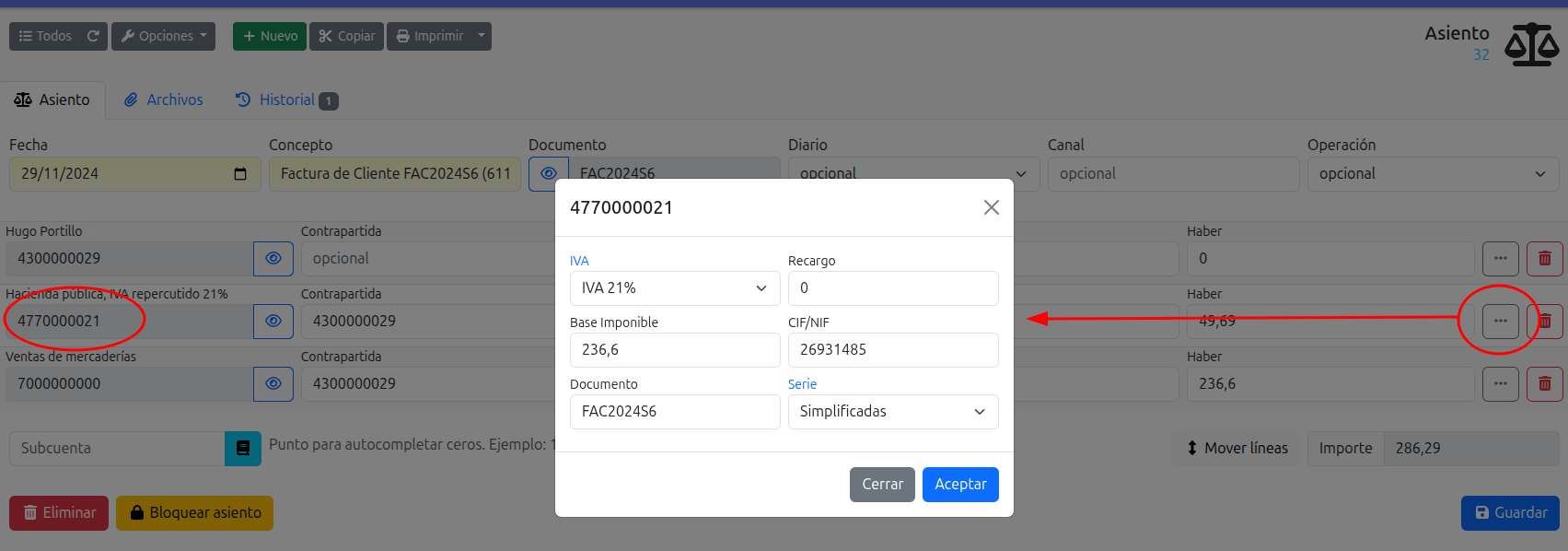Close the 4770000021 dialog with X

[x=991, y=207]
